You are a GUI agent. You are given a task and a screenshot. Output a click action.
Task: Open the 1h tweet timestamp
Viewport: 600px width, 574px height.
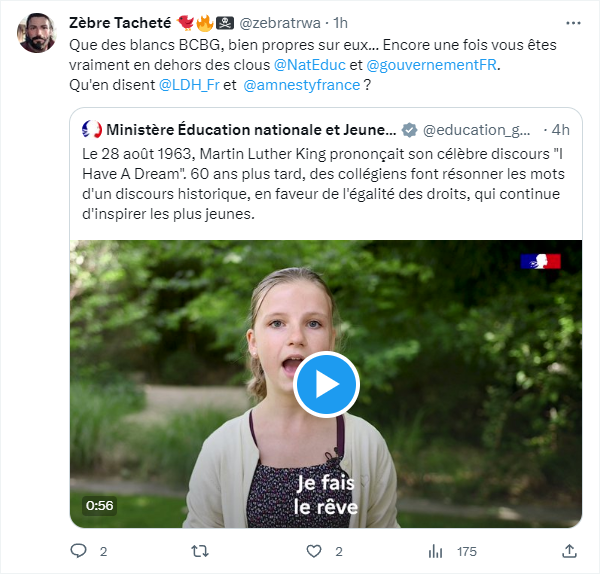(340, 23)
